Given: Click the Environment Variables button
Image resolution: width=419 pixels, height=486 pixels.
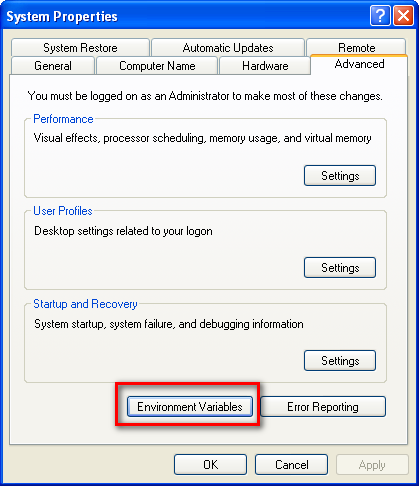Looking at the screenshot, I should coord(190,407).
